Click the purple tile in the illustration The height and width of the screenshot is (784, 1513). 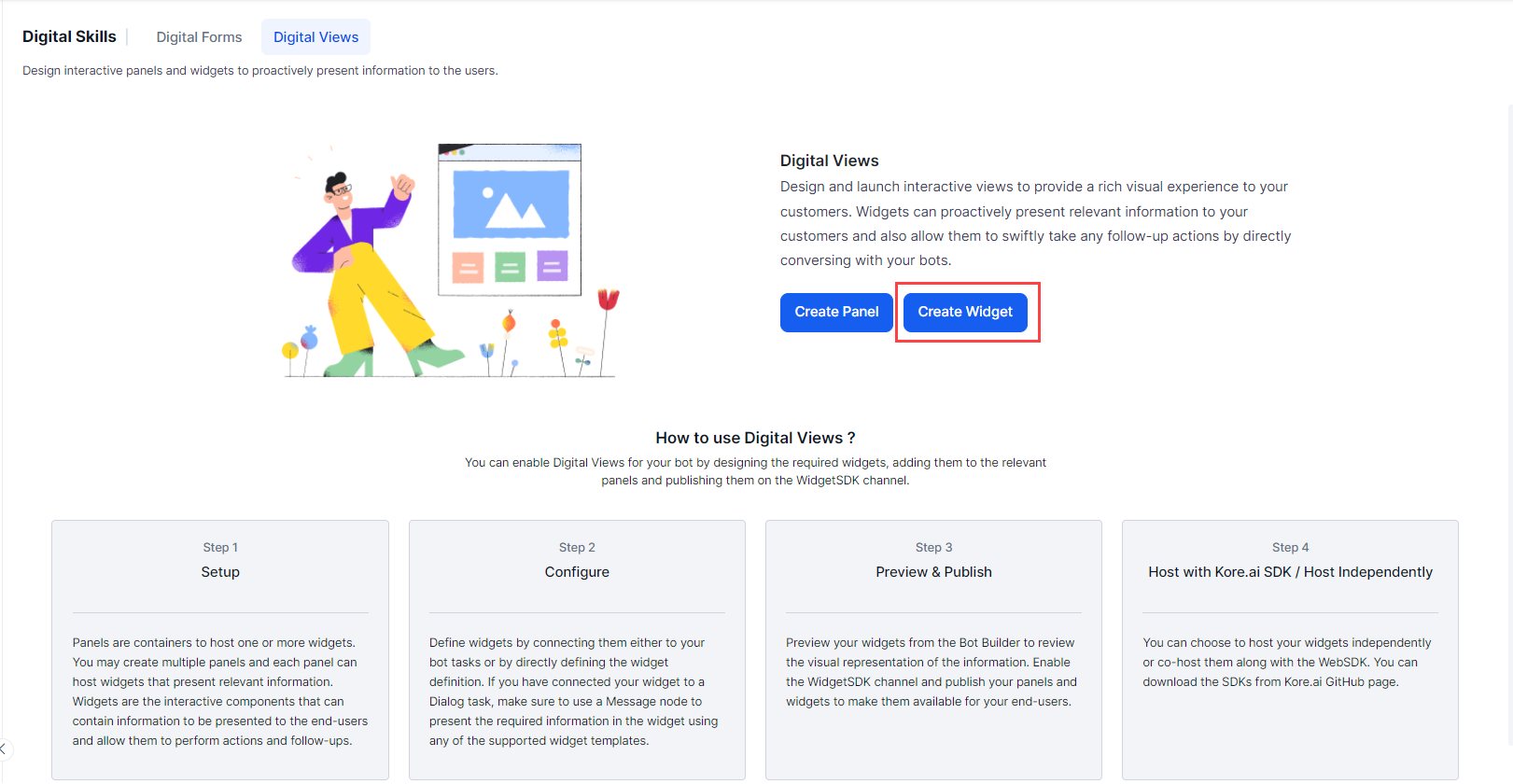click(552, 267)
